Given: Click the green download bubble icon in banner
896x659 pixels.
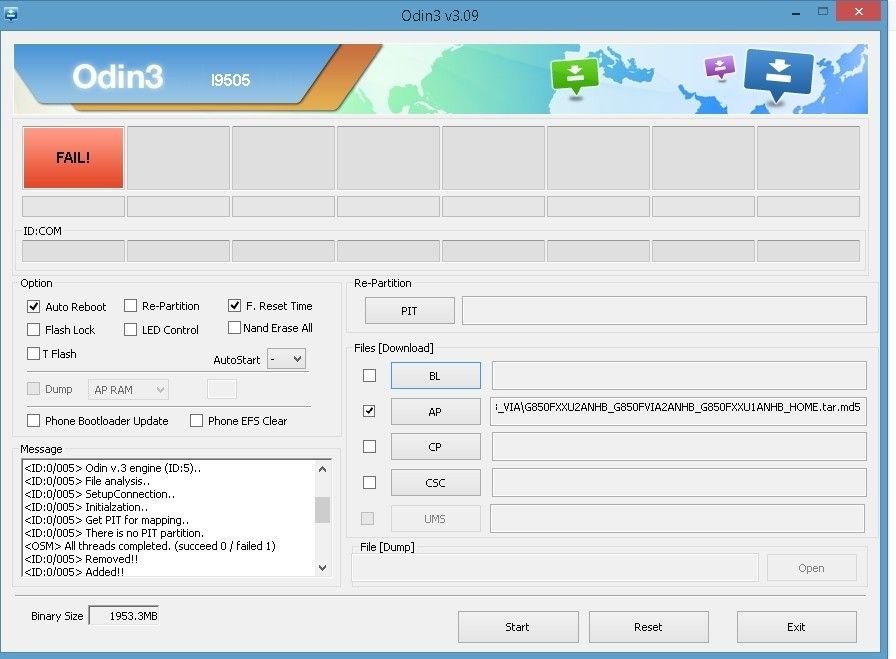Looking at the screenshot, I should [575, 77].
